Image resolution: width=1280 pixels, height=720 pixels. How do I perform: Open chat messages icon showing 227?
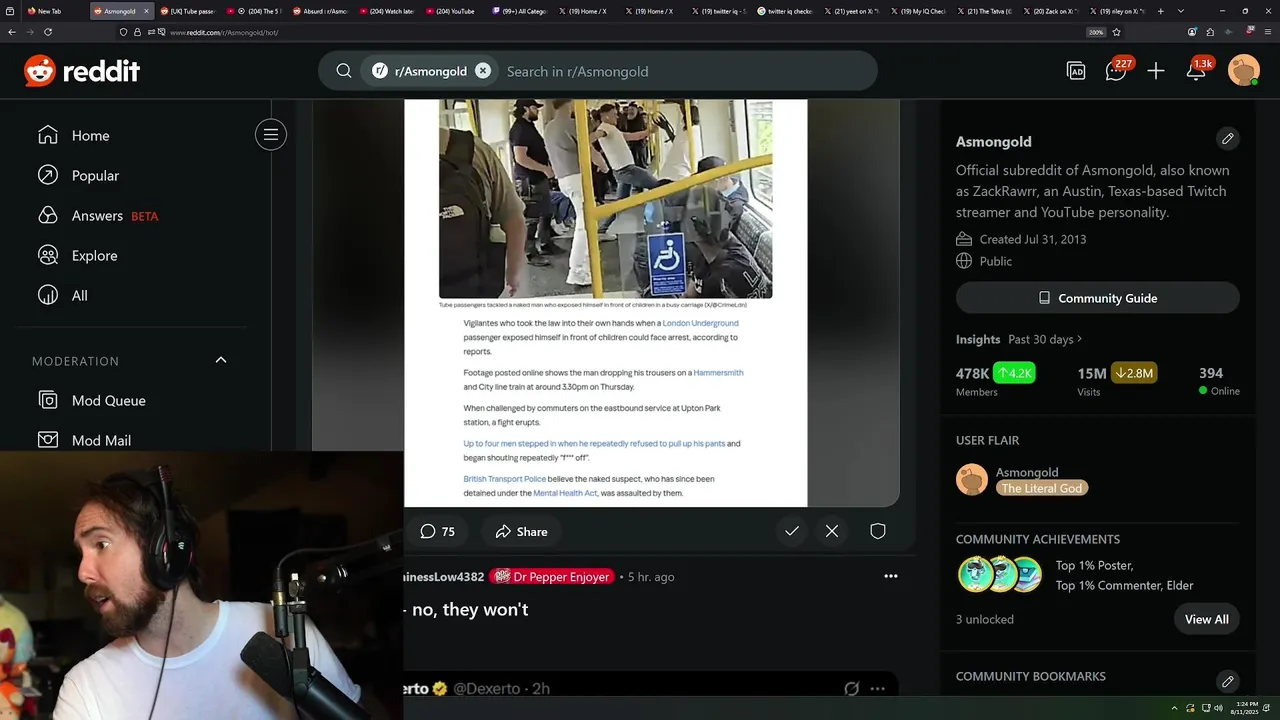coord(1116,71)
